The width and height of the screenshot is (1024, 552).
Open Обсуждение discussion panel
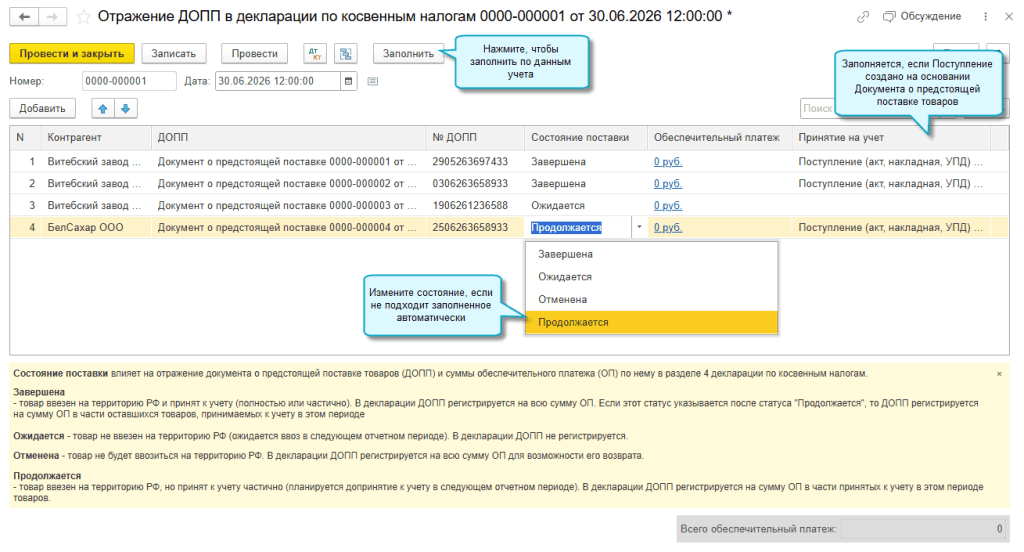pyautogui.click(x=921, y=16)
